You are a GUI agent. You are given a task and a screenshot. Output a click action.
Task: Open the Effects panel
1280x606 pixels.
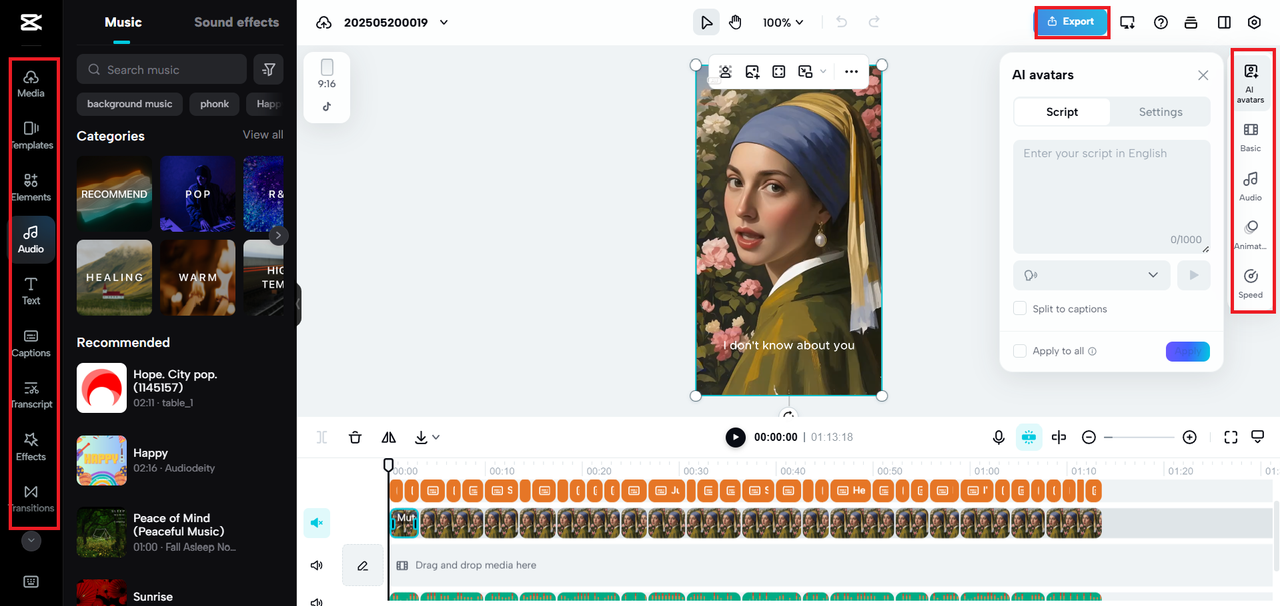(x=31, y=448)
